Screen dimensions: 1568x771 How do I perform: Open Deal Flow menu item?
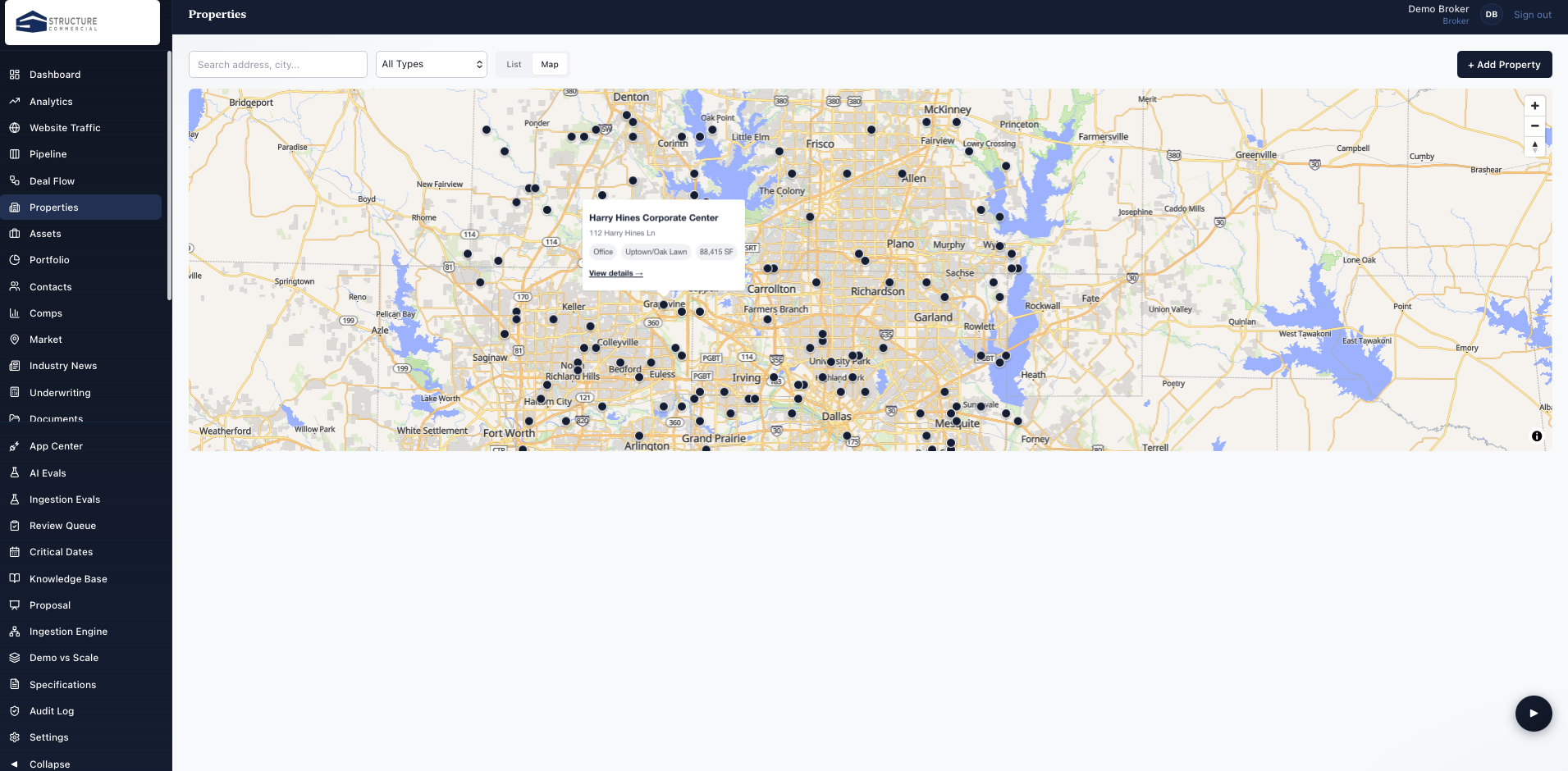click(x=80, y=180)
